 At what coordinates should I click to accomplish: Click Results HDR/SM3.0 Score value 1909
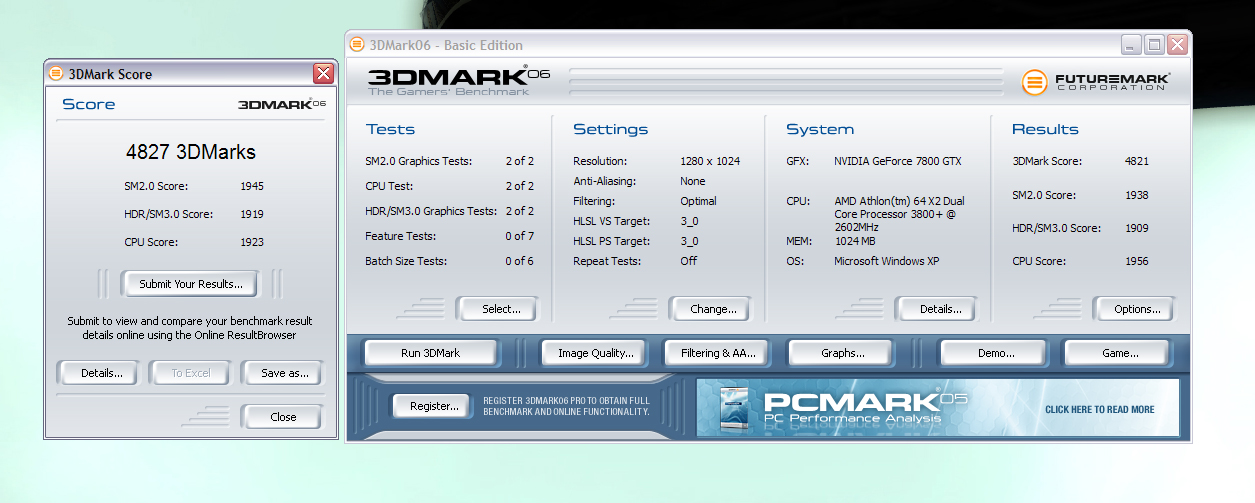(1136, 228)
